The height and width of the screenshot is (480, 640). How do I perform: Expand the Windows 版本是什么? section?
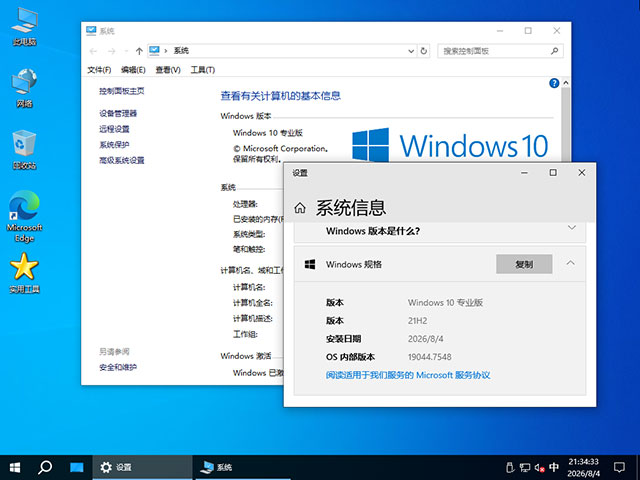click(x=572, y=227)
